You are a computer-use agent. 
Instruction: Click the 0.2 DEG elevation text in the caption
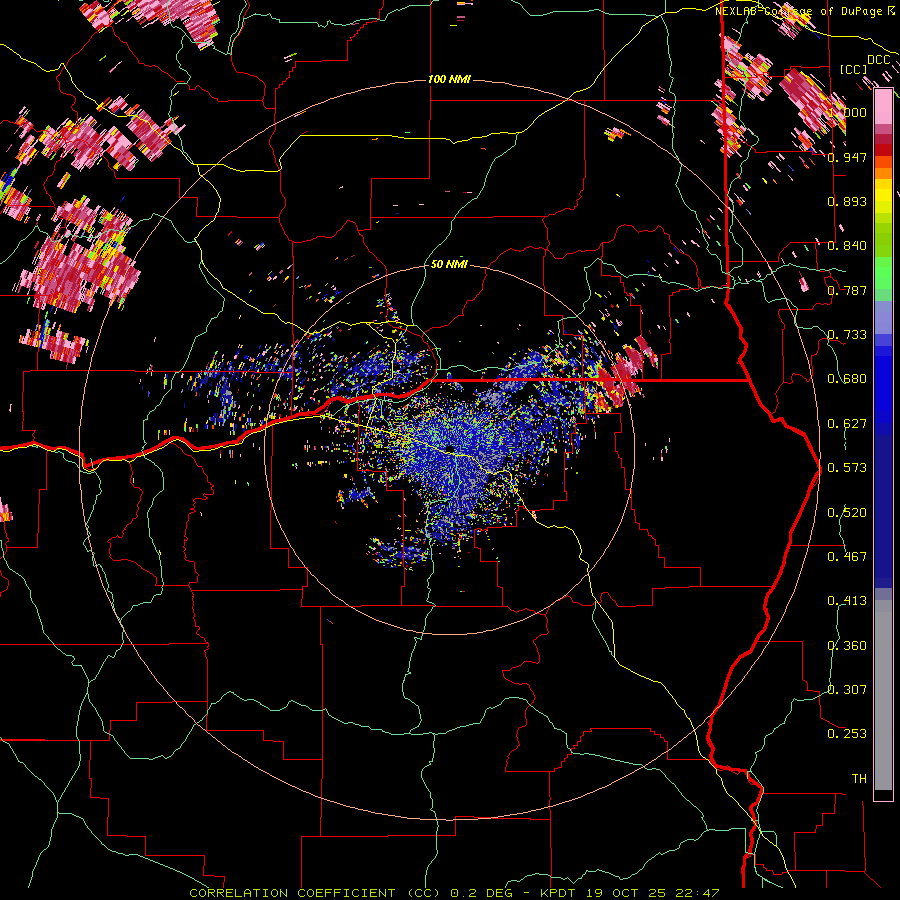(x=482, y=893)
